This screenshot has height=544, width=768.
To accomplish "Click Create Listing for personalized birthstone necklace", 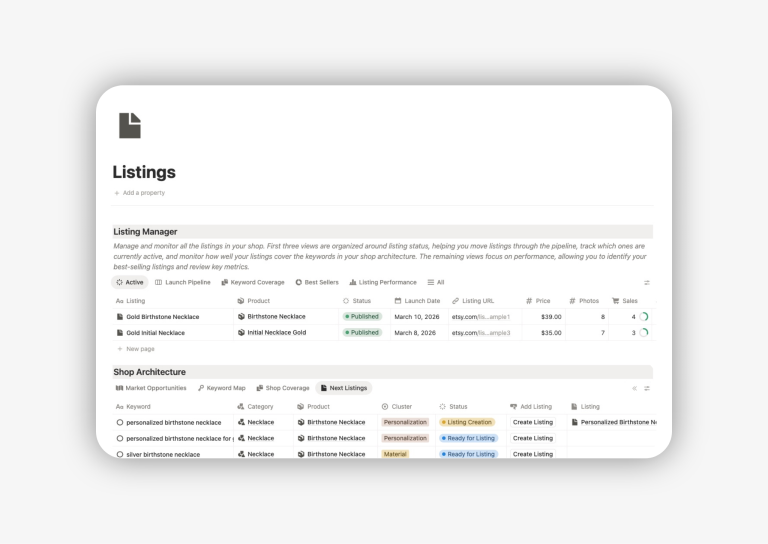I will [533, 422].
